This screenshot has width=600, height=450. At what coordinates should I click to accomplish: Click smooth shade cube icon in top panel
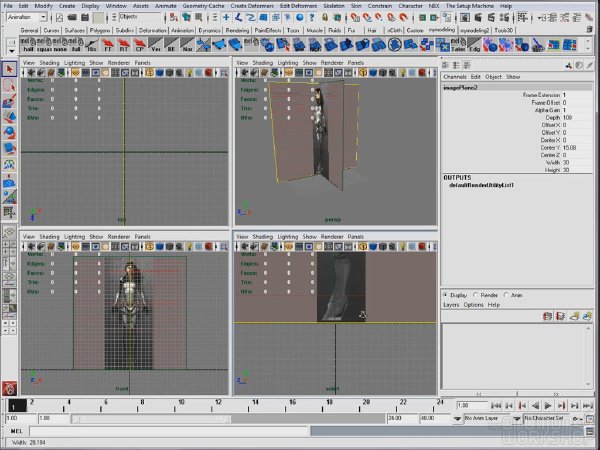[160, 72]
